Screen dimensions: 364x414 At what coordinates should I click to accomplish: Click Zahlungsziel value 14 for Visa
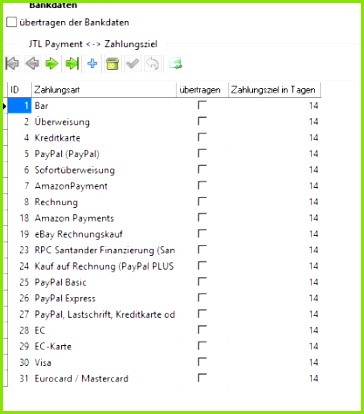(x=313, y=362)
